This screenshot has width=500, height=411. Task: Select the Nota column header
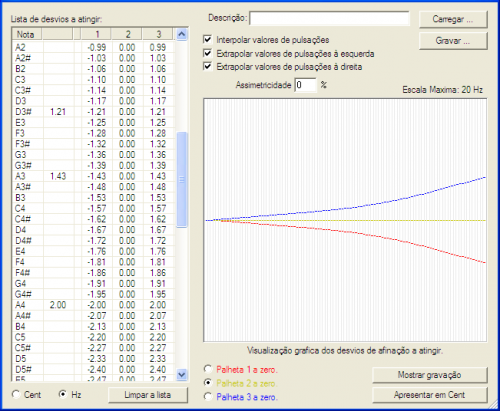pos(27,34)
